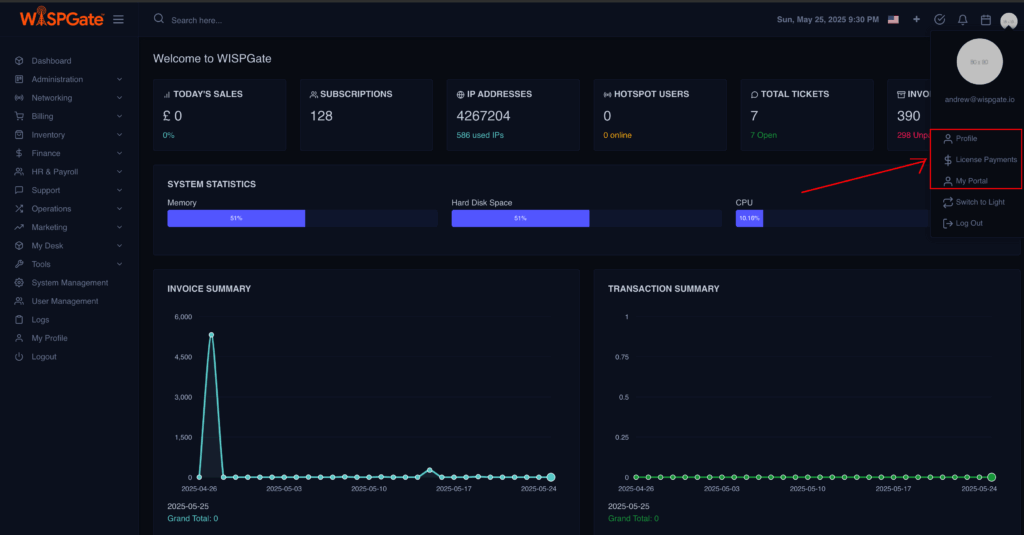Open My Portal link in user dropdown
The height and width of the screenshot is (535, 1024).
pos(971,181)
